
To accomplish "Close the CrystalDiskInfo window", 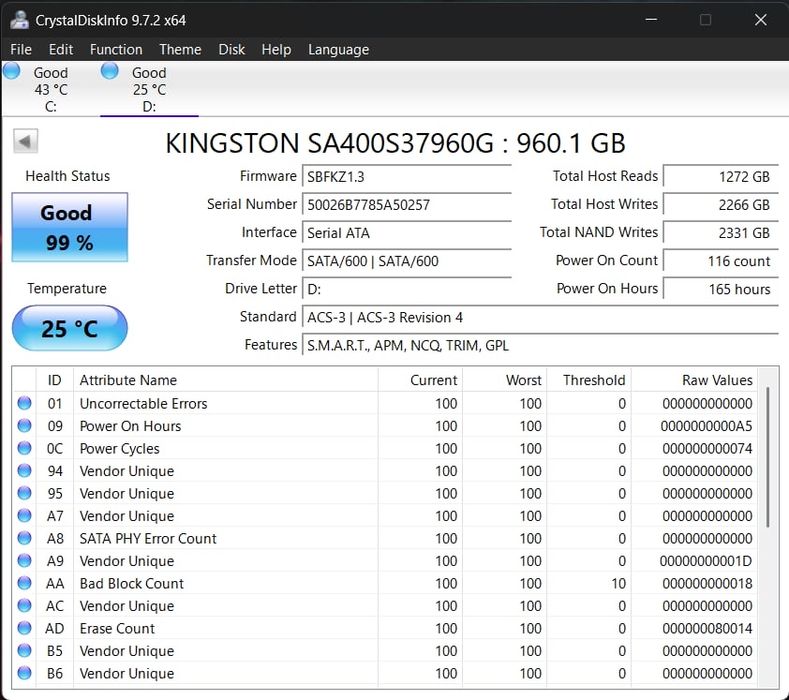I will tap(760, 20).
